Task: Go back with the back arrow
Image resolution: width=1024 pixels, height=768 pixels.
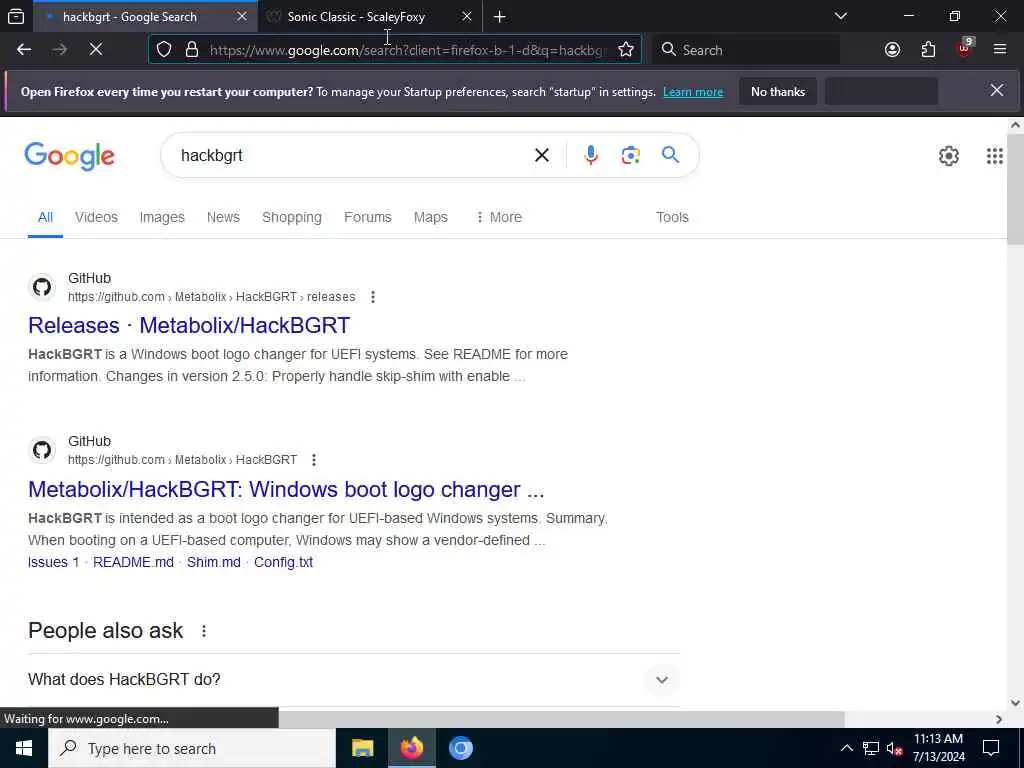Action: point(24,50)
